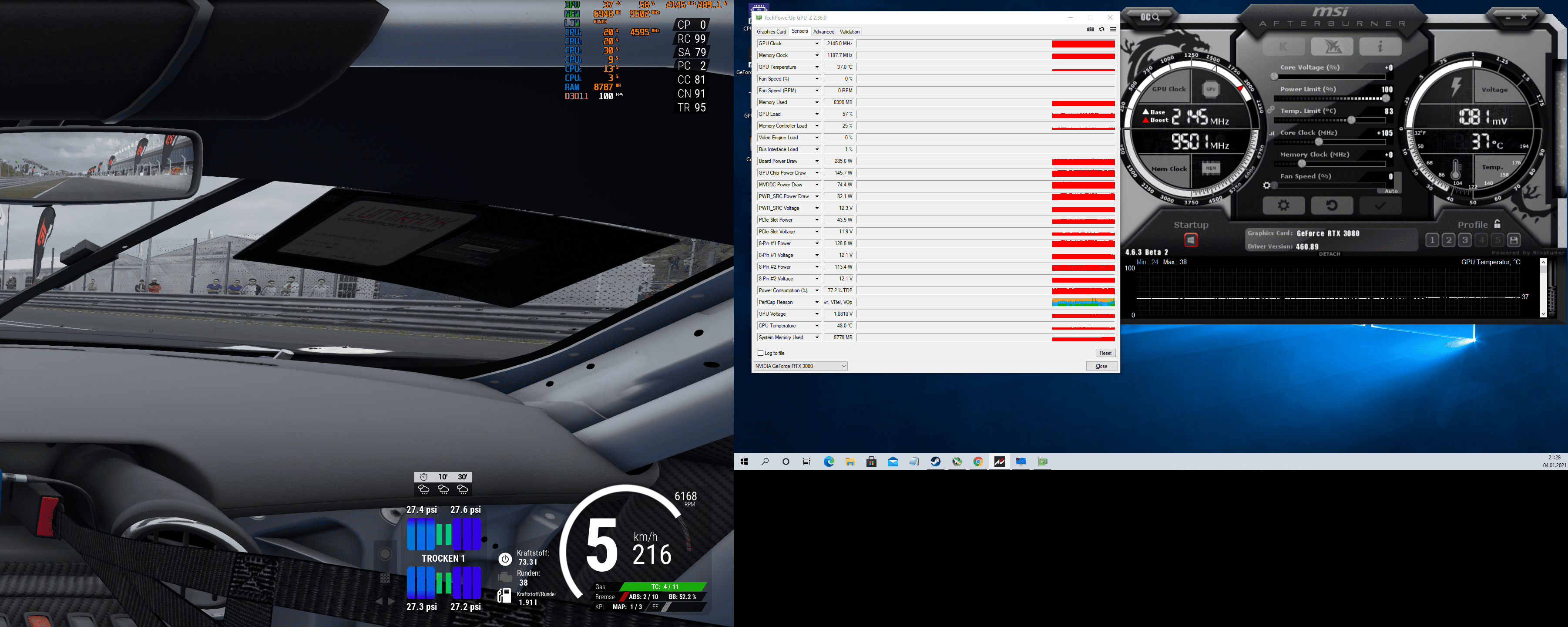Click the OC Scanner button in Afterburner
The height and width of the screenshot is (627, 1568).
click(1150, 17)
